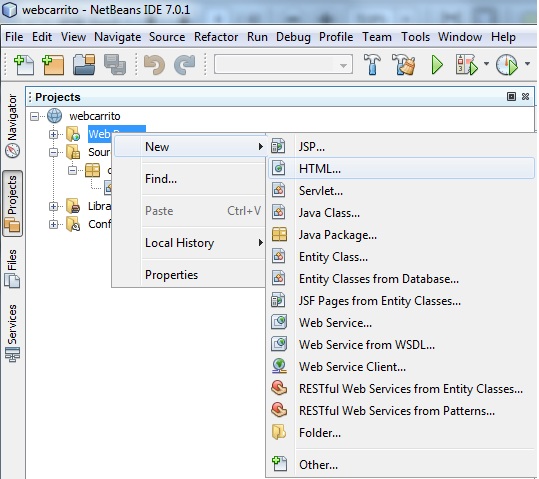Open the Files side tab
This screenshot has height=479, width=539.
pyautogui.click(x=12, y=268)
